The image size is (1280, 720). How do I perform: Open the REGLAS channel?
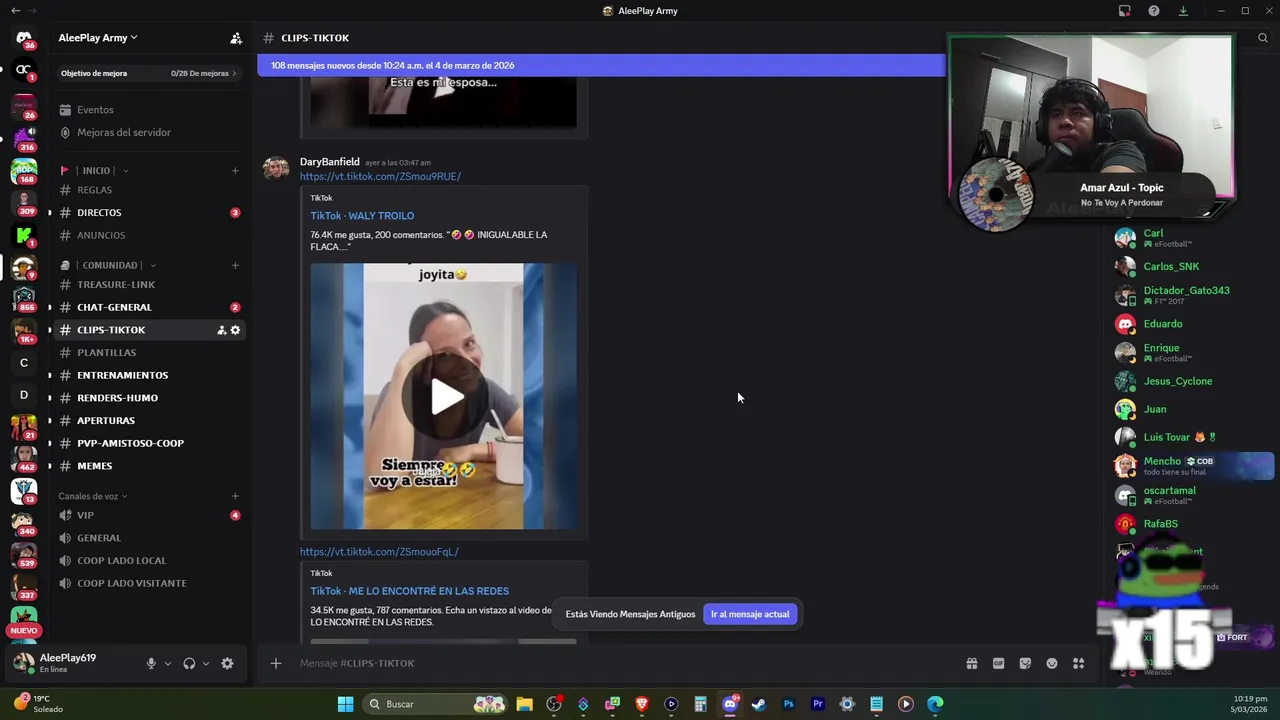(94, 190)
